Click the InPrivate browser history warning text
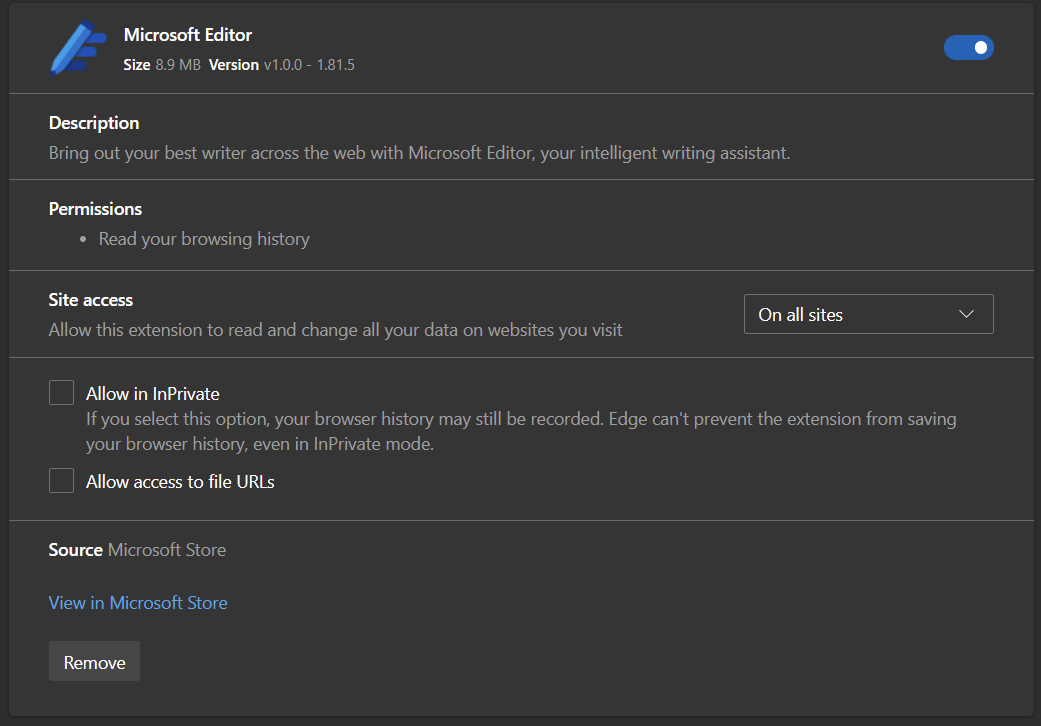 [x=521, y=431]
